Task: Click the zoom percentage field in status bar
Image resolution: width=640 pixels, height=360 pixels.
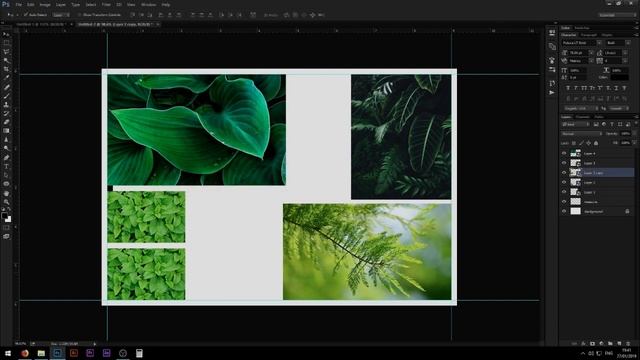Action: pyautogui.click(x=21, y=344)
